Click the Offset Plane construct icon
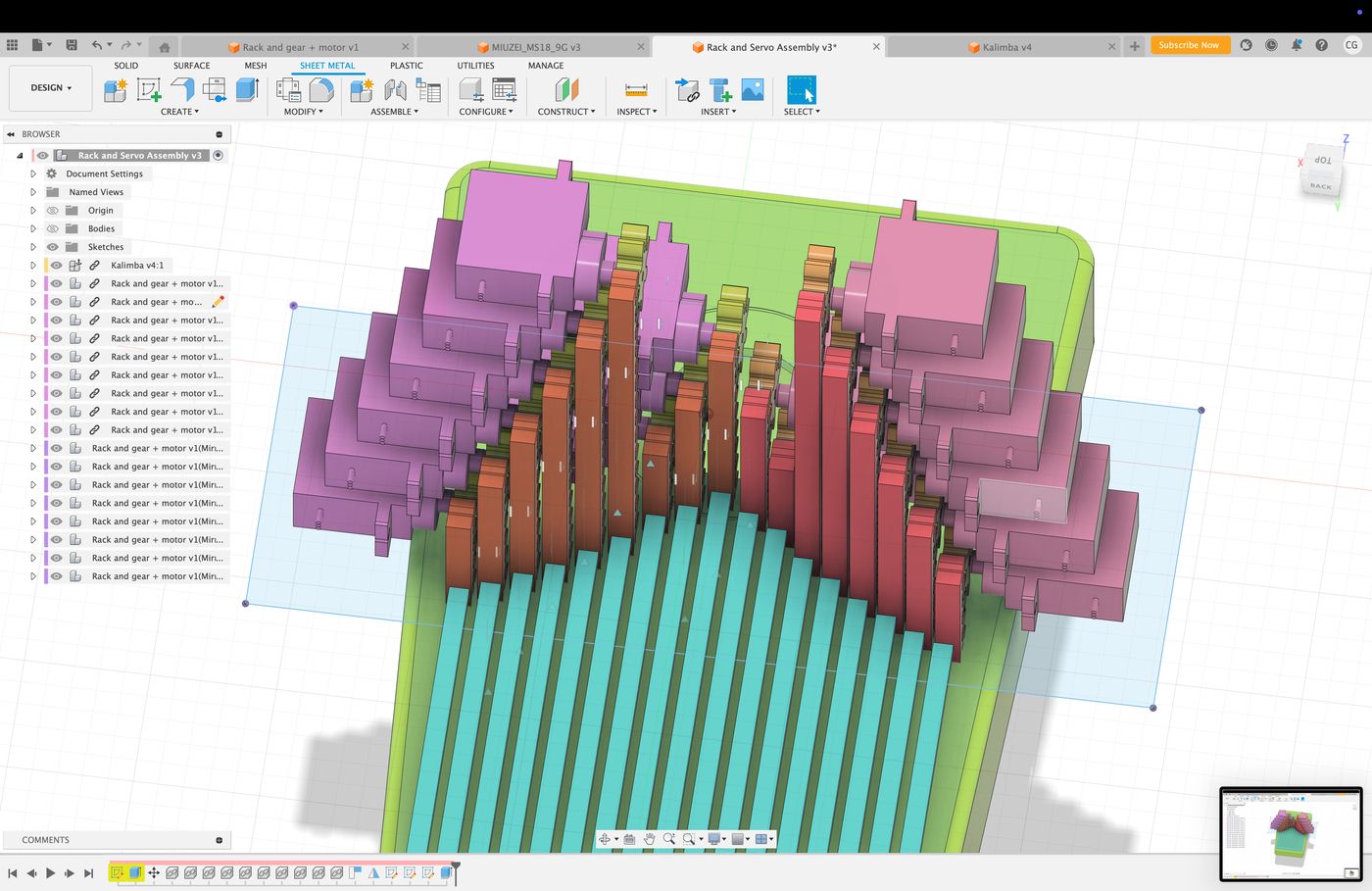Viewport: 1372px width, 891px height. click(566, 90)
